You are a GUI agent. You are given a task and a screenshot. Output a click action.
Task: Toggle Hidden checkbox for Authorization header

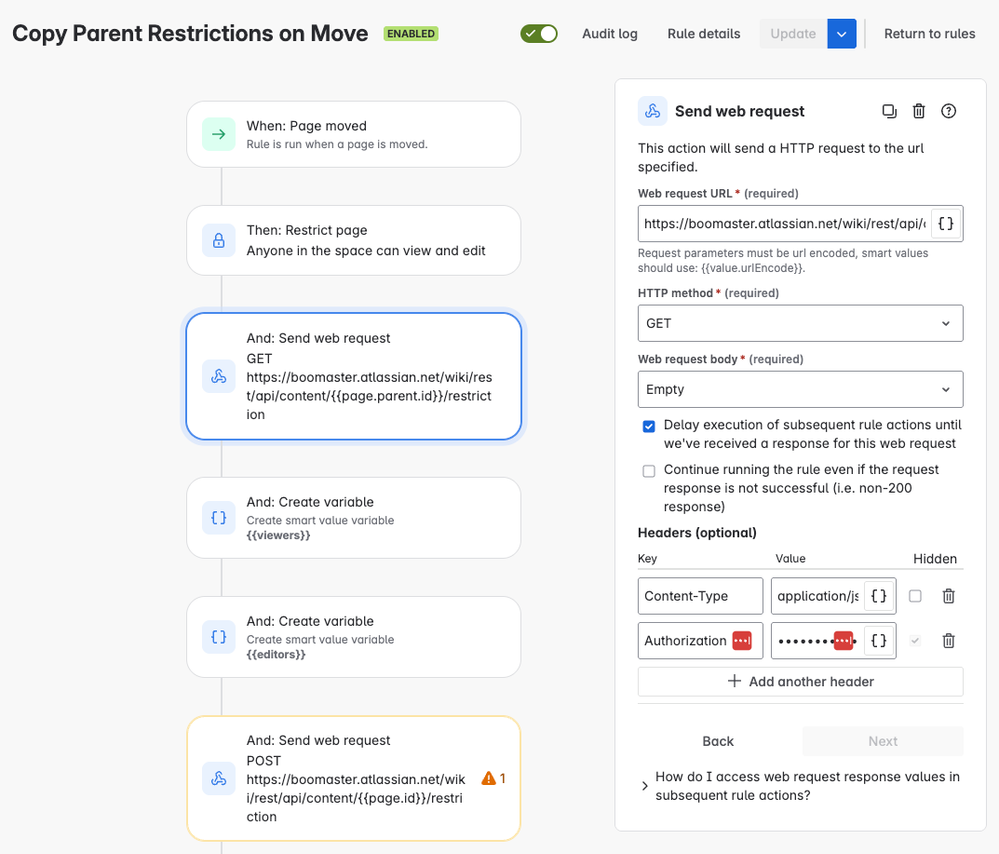click(x=916, y=640)
